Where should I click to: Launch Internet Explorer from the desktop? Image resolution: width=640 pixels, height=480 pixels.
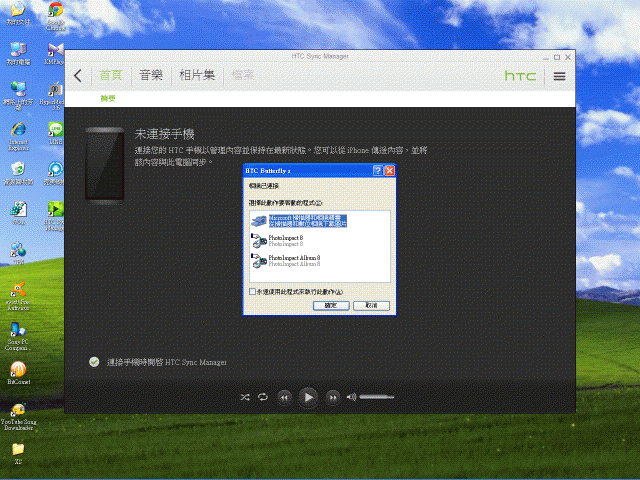pyautogui.click(x=18, y=136)
